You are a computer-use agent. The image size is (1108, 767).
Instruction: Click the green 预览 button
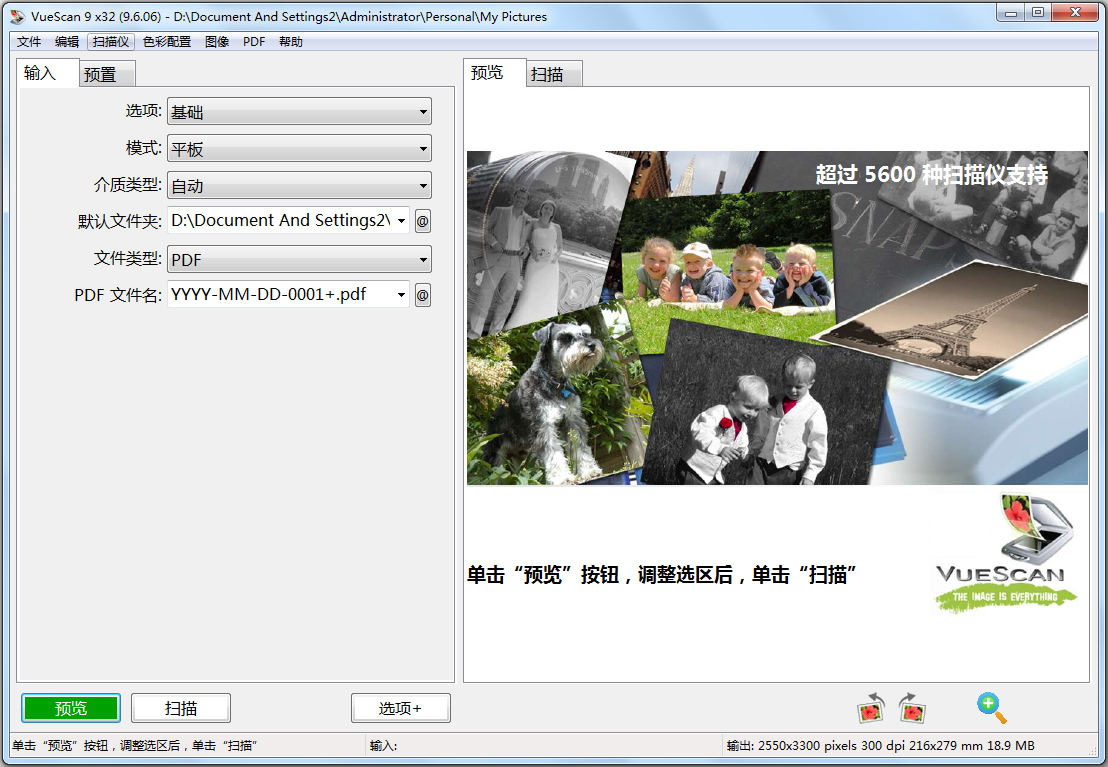[x=71, y=708]
